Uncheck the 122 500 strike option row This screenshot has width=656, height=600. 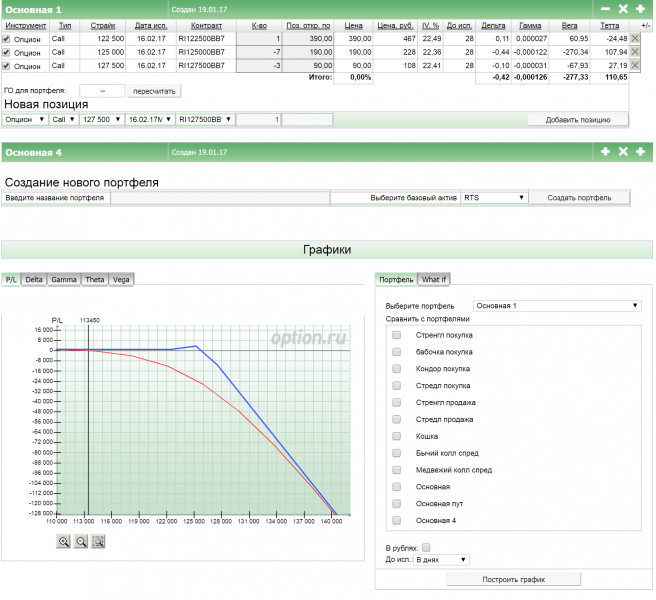coord(6,39)
